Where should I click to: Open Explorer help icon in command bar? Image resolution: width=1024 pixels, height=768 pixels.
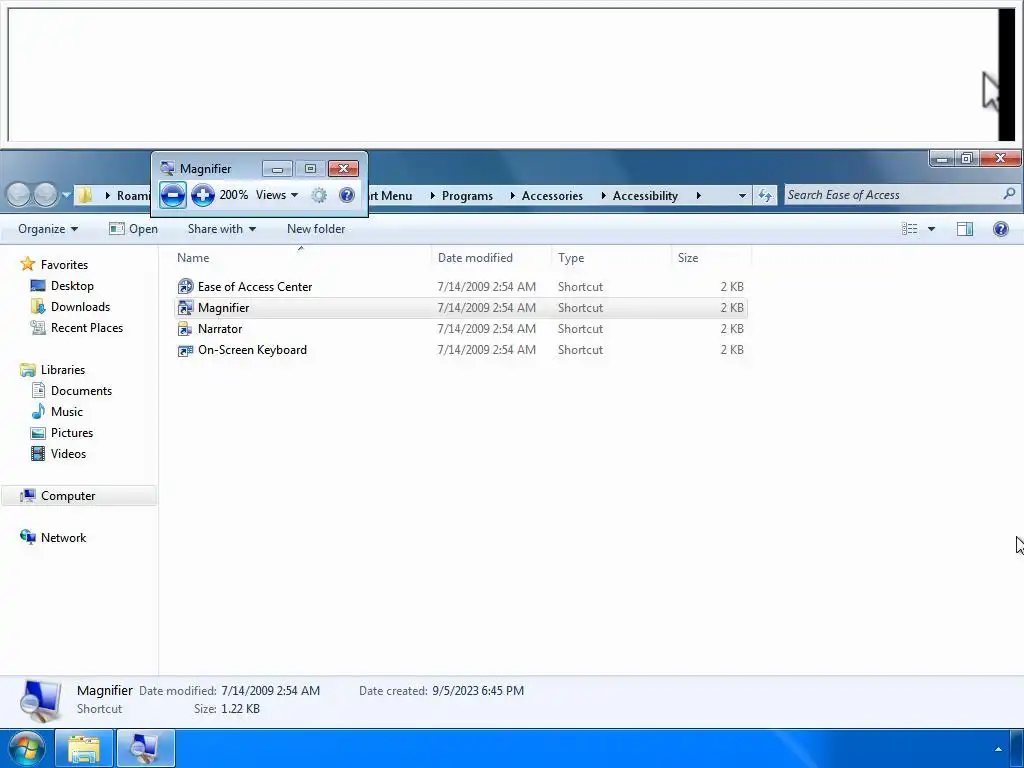click(x=1000, y=229)
